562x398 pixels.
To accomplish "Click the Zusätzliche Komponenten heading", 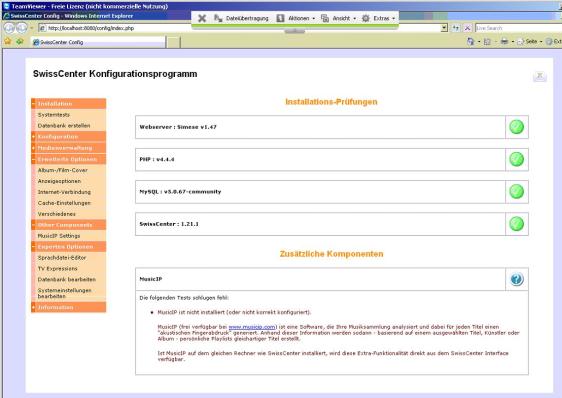I will coord(331,254).
